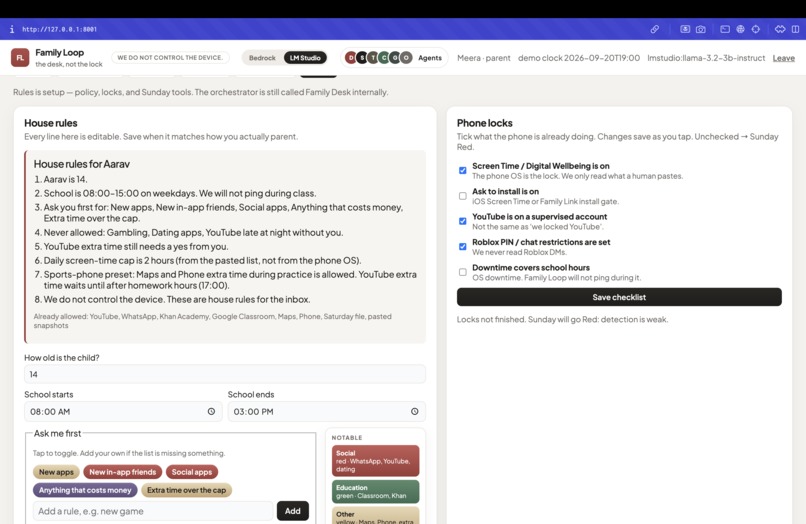Edit rule 7 Sports-phone preset line
This screenshot has height=524, width=806.
coord(230,280)
